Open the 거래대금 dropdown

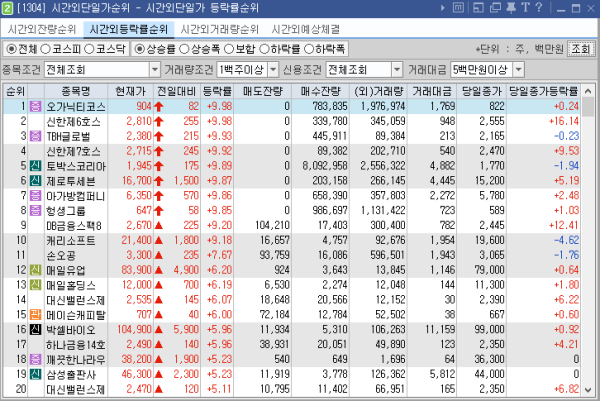click(x=518, y=70)
